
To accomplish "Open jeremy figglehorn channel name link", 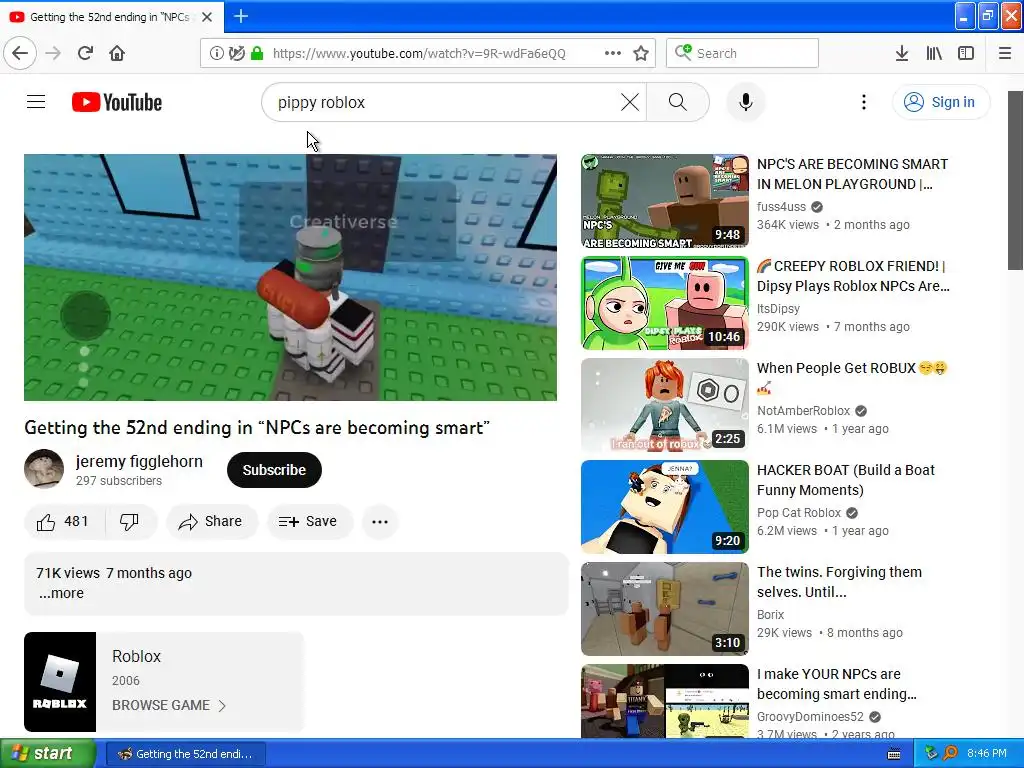I will point(139,461).
